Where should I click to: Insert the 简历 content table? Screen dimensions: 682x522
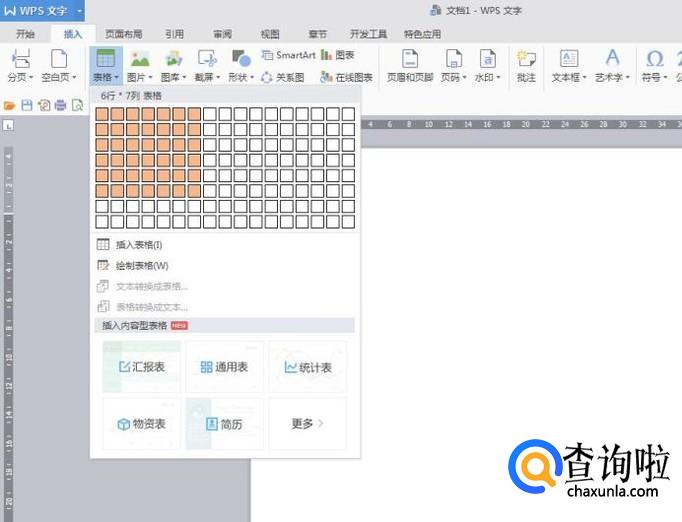[224, 424]
